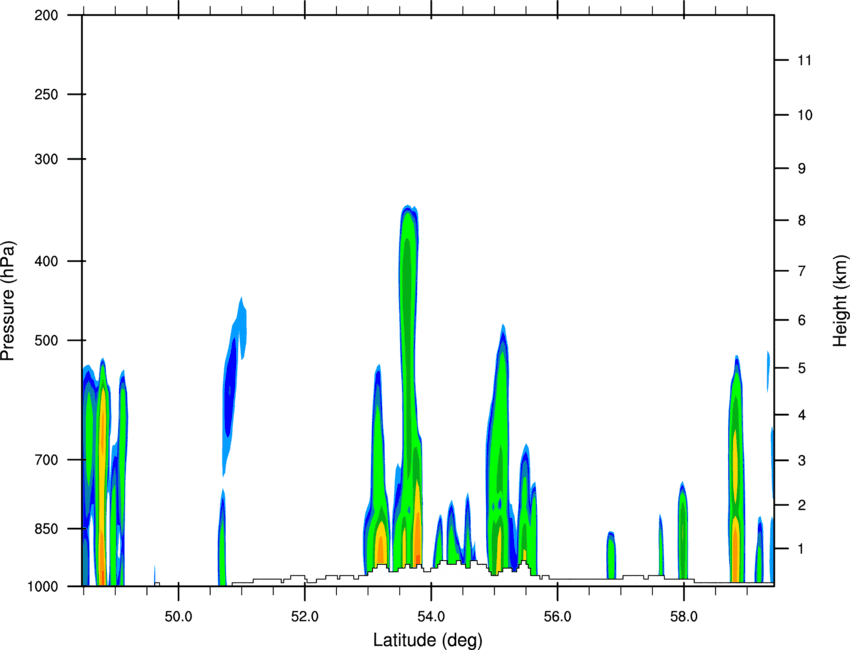Image resolution: width=850 pixels, height=650 pixels.
Task: Click the 4 km height label
Action: coord(802,415)
